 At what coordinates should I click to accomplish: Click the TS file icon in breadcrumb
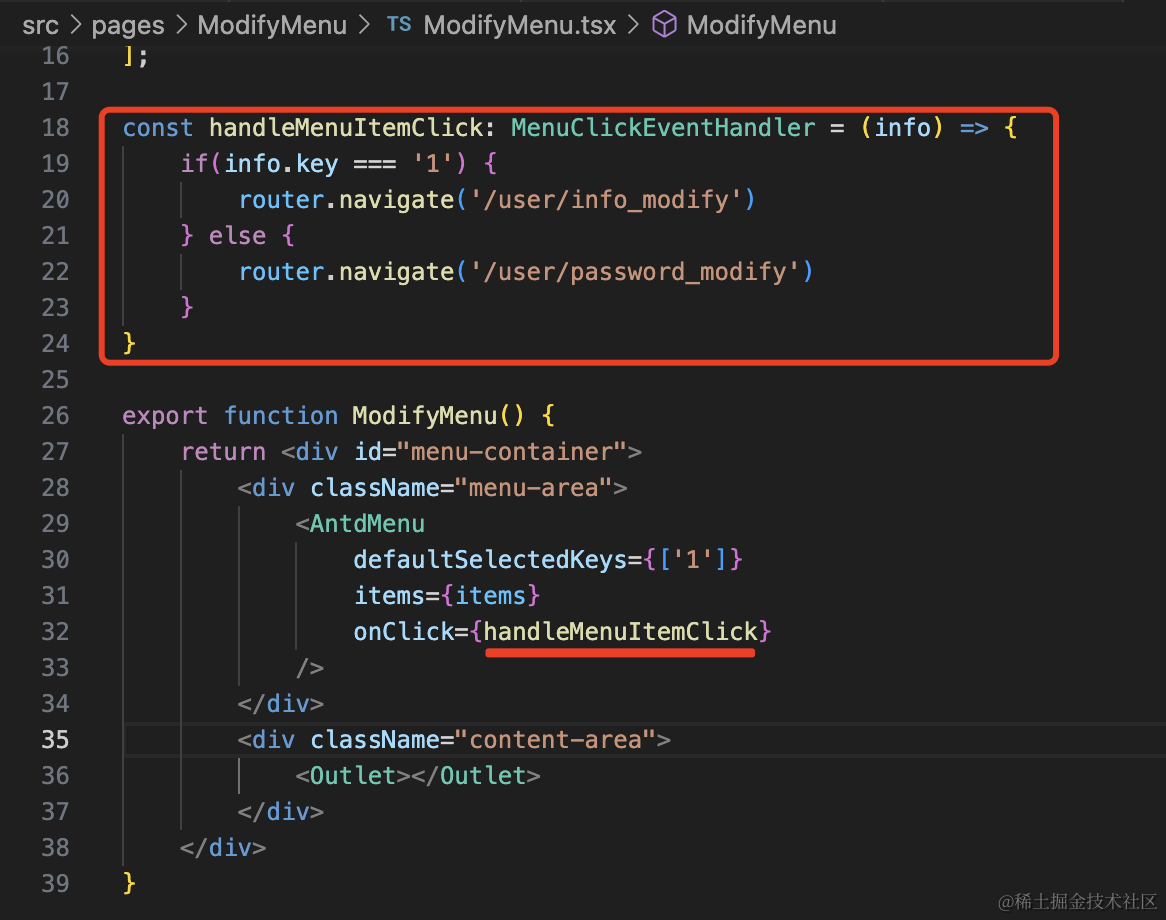coord(399,24)
